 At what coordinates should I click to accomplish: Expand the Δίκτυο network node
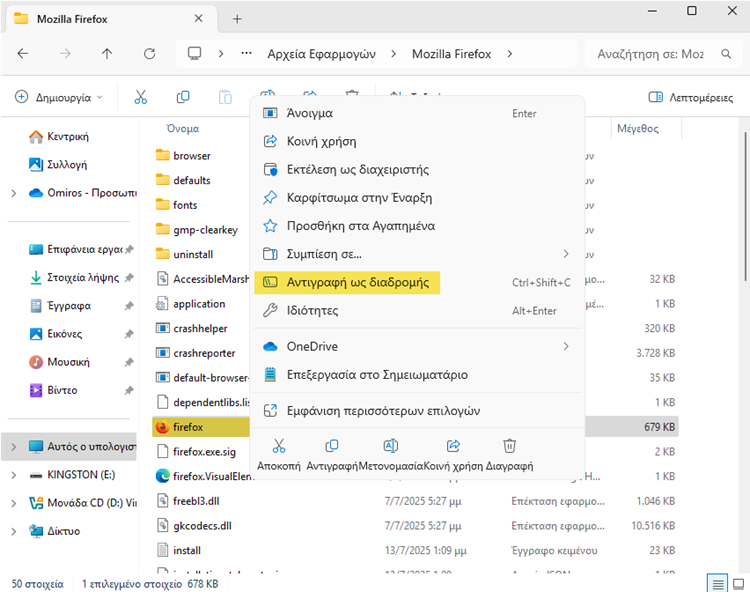point(14,531)
